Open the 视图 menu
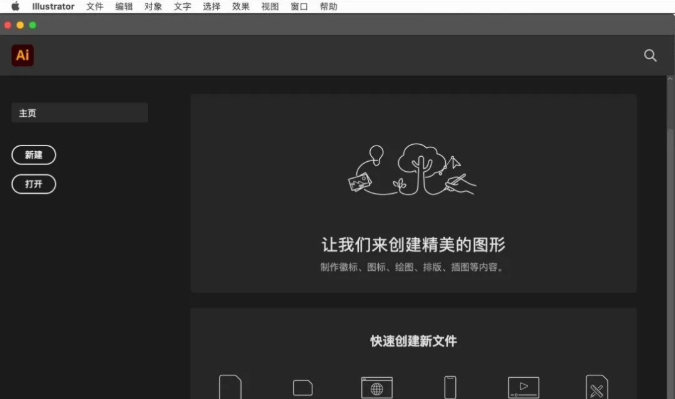The height and width of the screenshot is (399, 675). click(270, 6)
